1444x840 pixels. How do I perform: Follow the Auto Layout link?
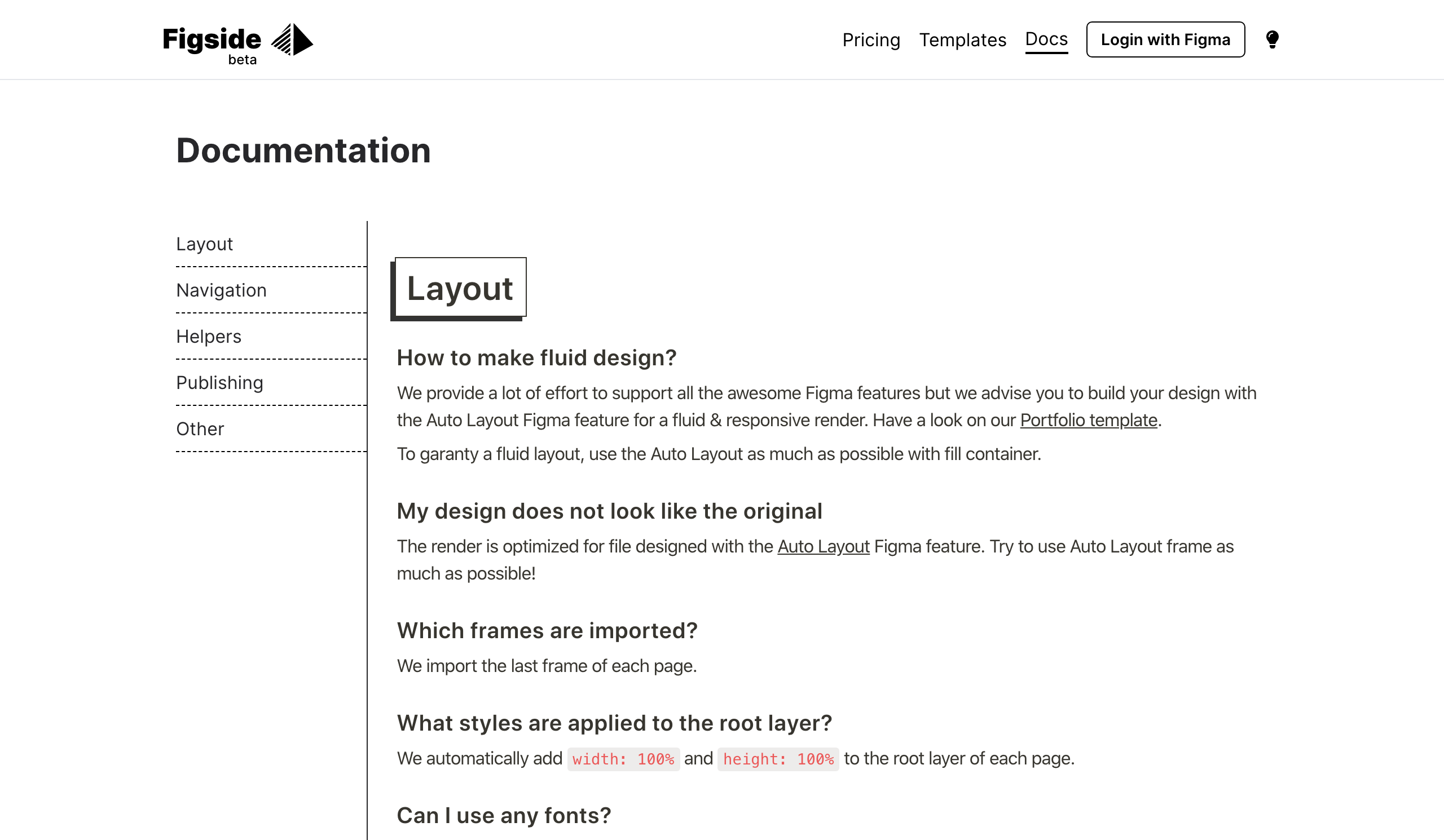824,547
